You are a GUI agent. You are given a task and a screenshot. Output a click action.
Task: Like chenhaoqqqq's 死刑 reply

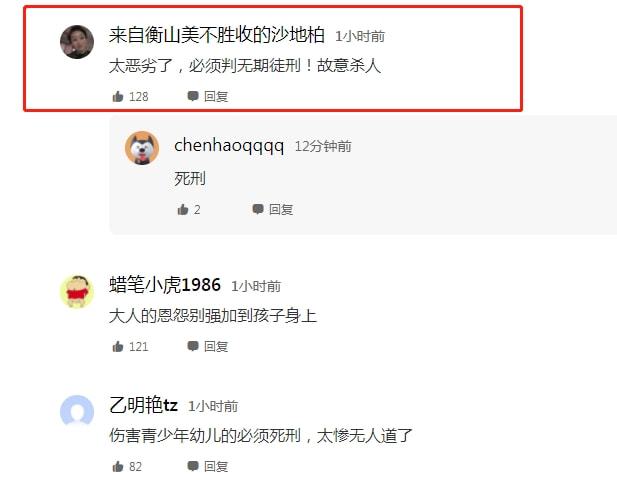pyautogui.click(x=183, y=209)
